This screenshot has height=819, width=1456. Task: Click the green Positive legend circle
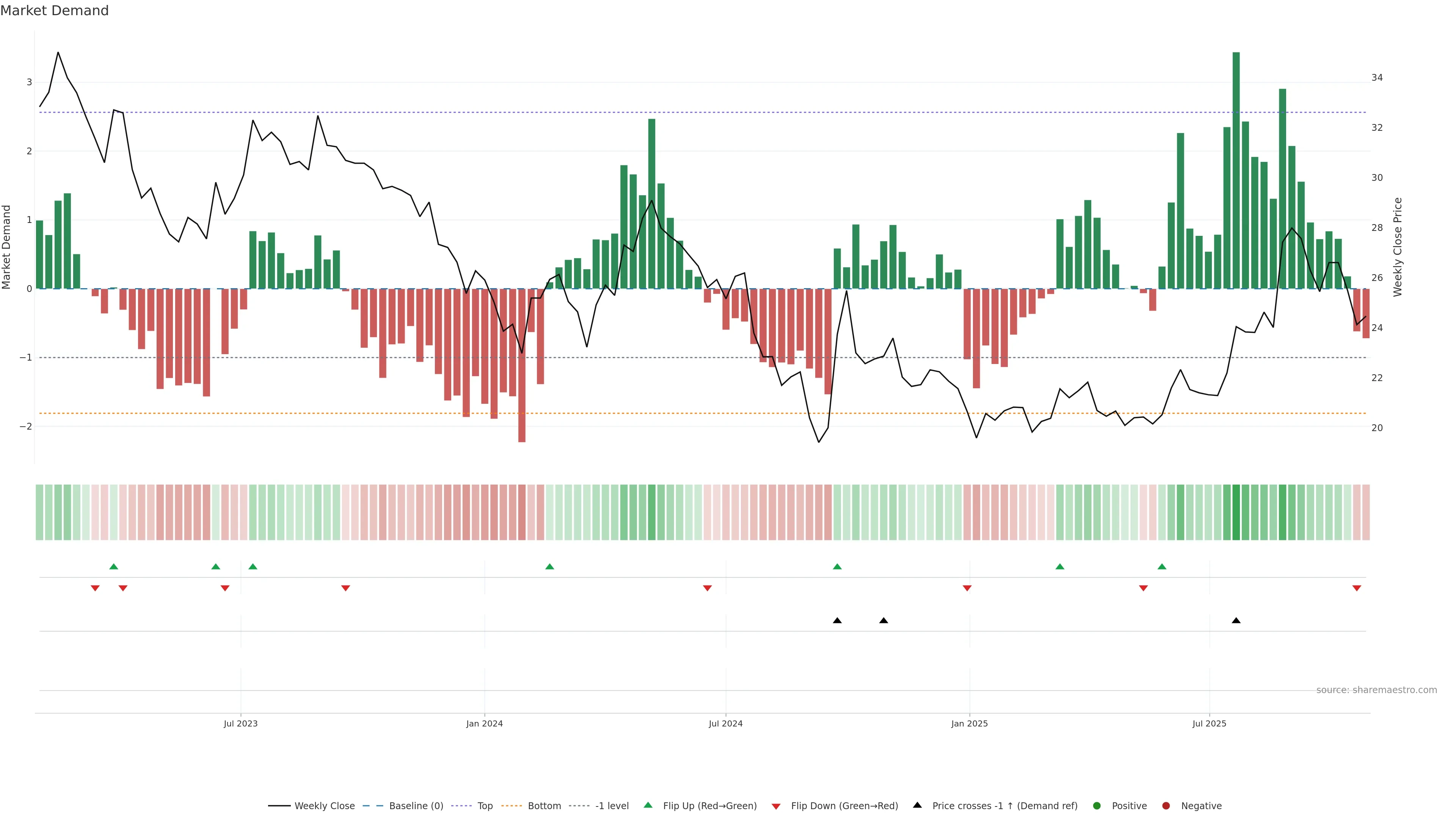(x=1097, y=806)
